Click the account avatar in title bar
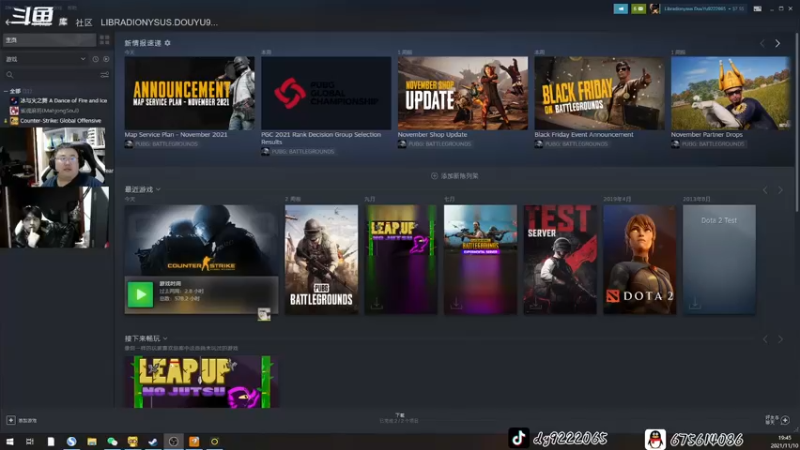800x450 pixels. tap(655, 9)
